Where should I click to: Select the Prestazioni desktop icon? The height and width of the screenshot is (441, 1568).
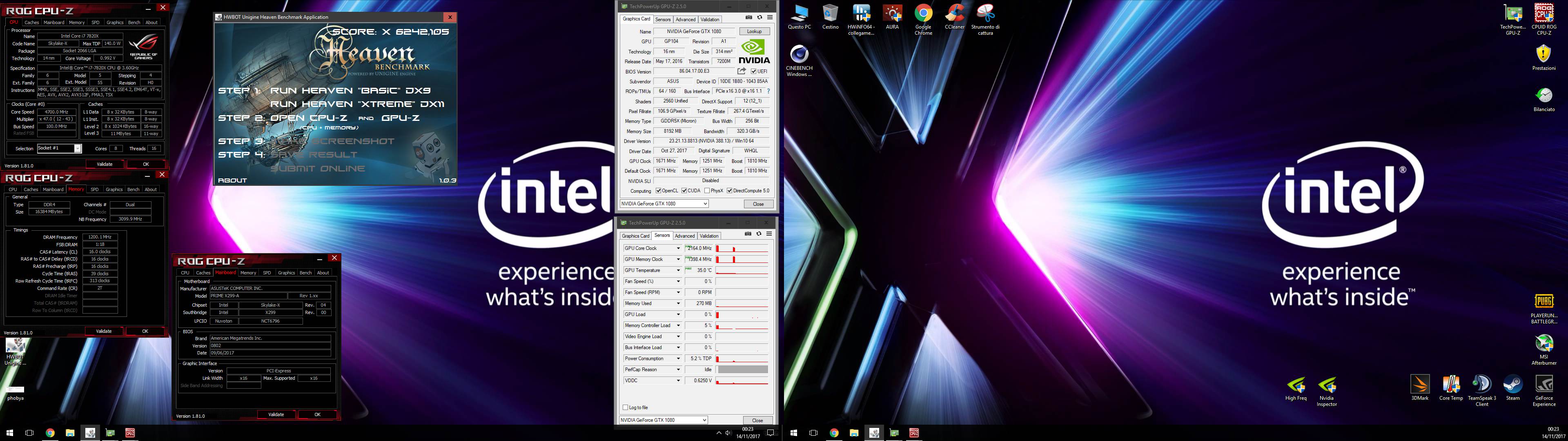(1543, 58)
